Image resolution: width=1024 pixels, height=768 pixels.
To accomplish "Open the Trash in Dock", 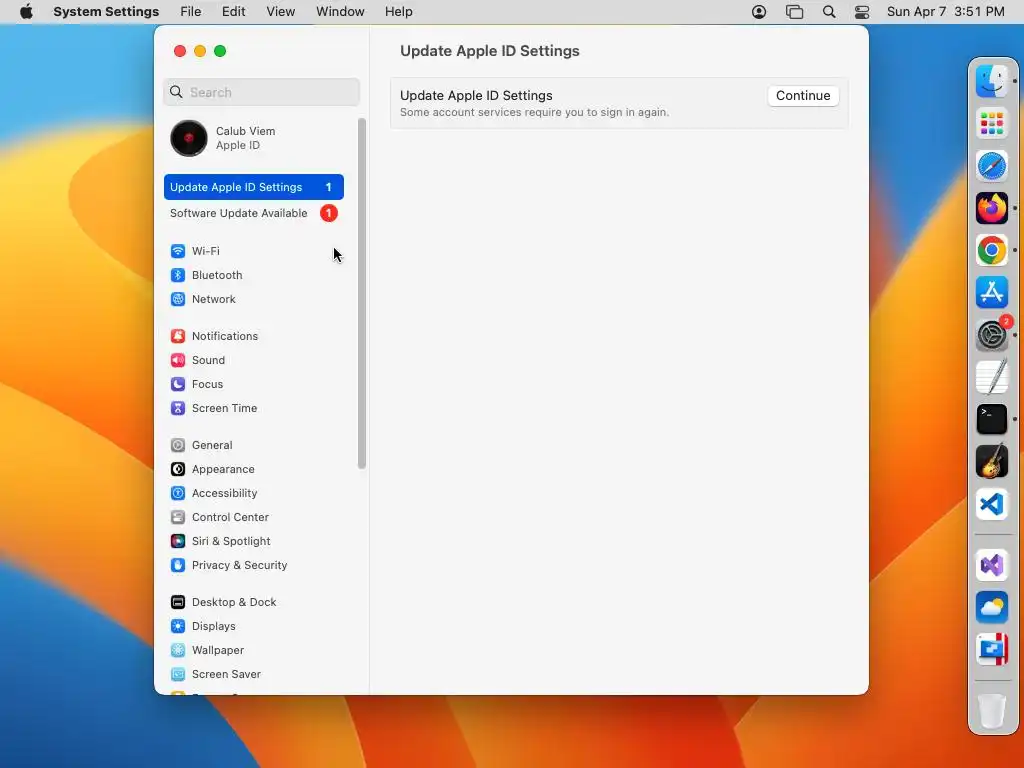I will pyautogui.click(x=991, y=710).
